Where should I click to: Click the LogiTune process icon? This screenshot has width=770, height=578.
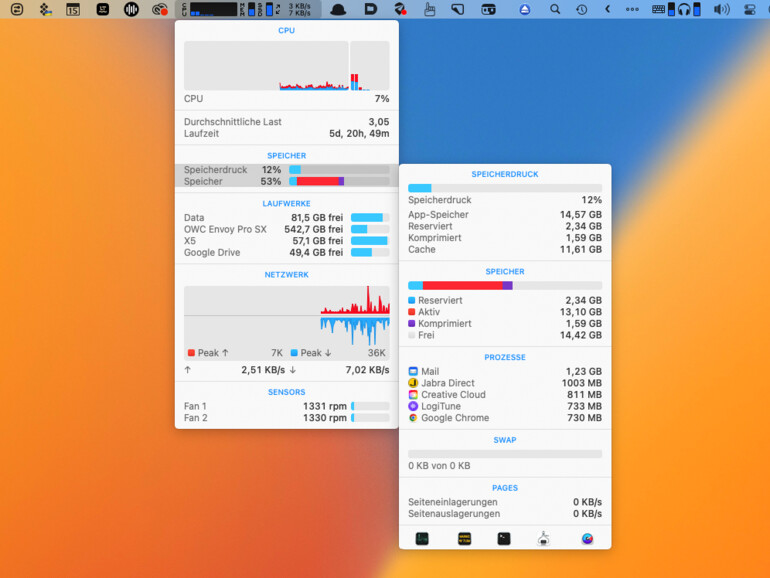point(413,406)
